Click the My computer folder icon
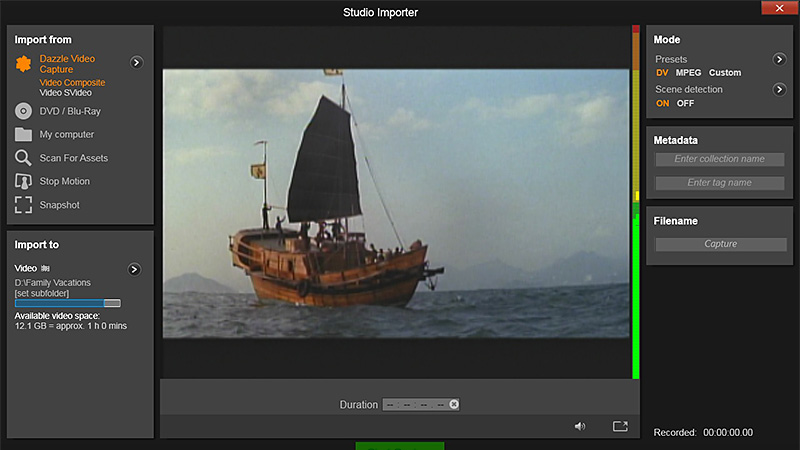 click(x=24, y=135)
